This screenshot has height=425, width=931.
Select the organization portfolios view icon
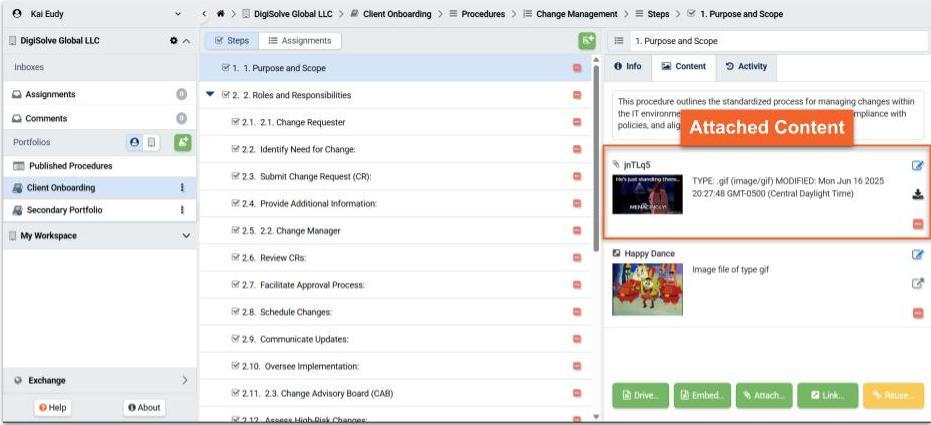pyautogui.click(x=151, y=142)
